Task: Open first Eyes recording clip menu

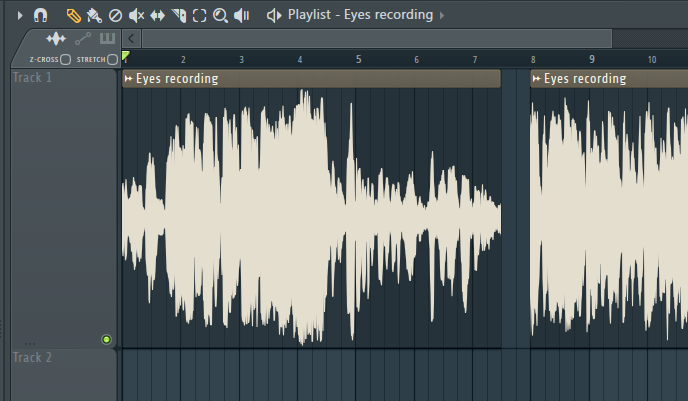Action: pos(129,79)
